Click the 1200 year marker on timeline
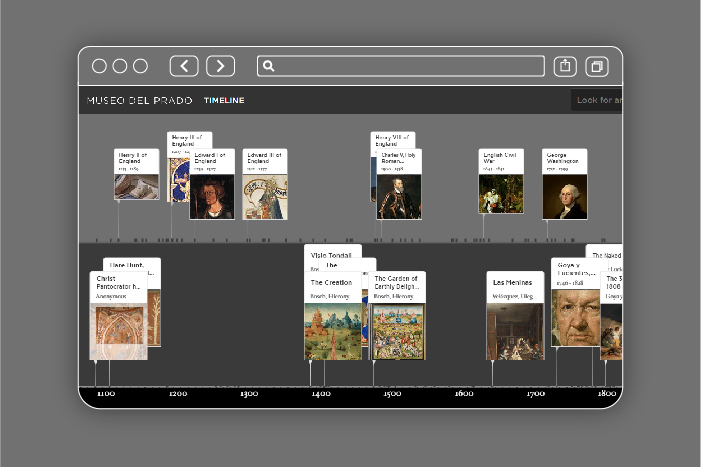This screenshot has height=467, width=701. point(178,394)
